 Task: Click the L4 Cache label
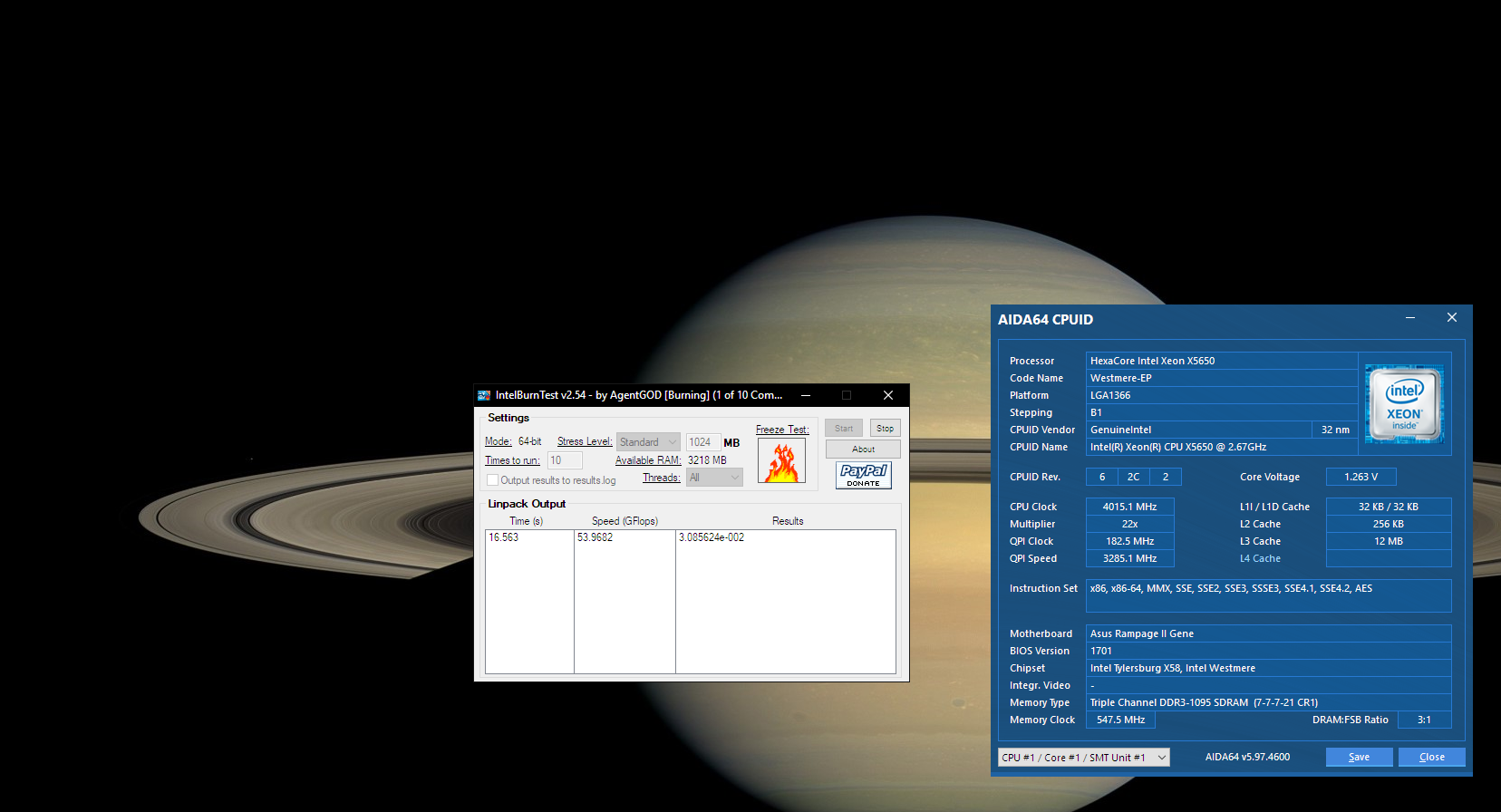[1260, 558]
